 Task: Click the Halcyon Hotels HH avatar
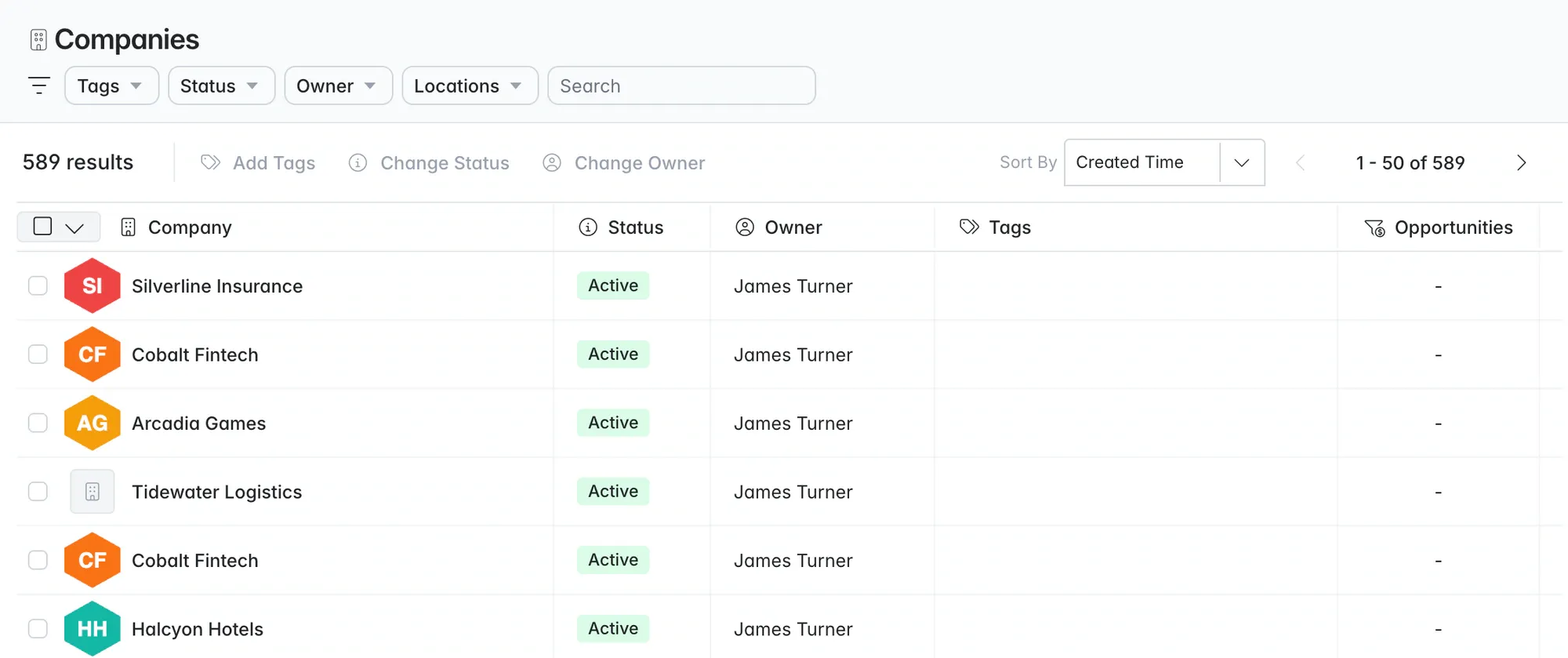[93, 628]
